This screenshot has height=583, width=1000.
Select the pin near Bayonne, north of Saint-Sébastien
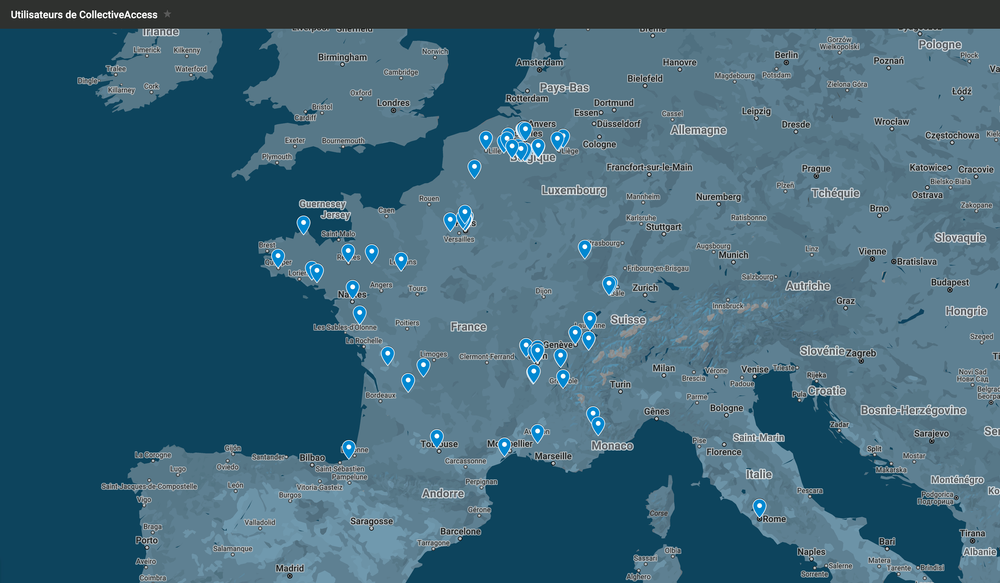(349, 449)
